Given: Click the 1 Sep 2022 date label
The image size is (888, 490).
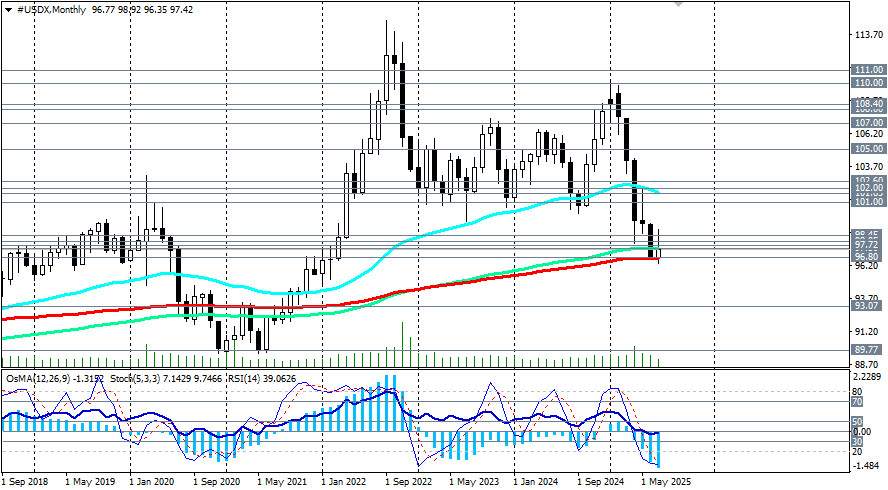Looking at the screenshot, I should [x=408, y=482].
